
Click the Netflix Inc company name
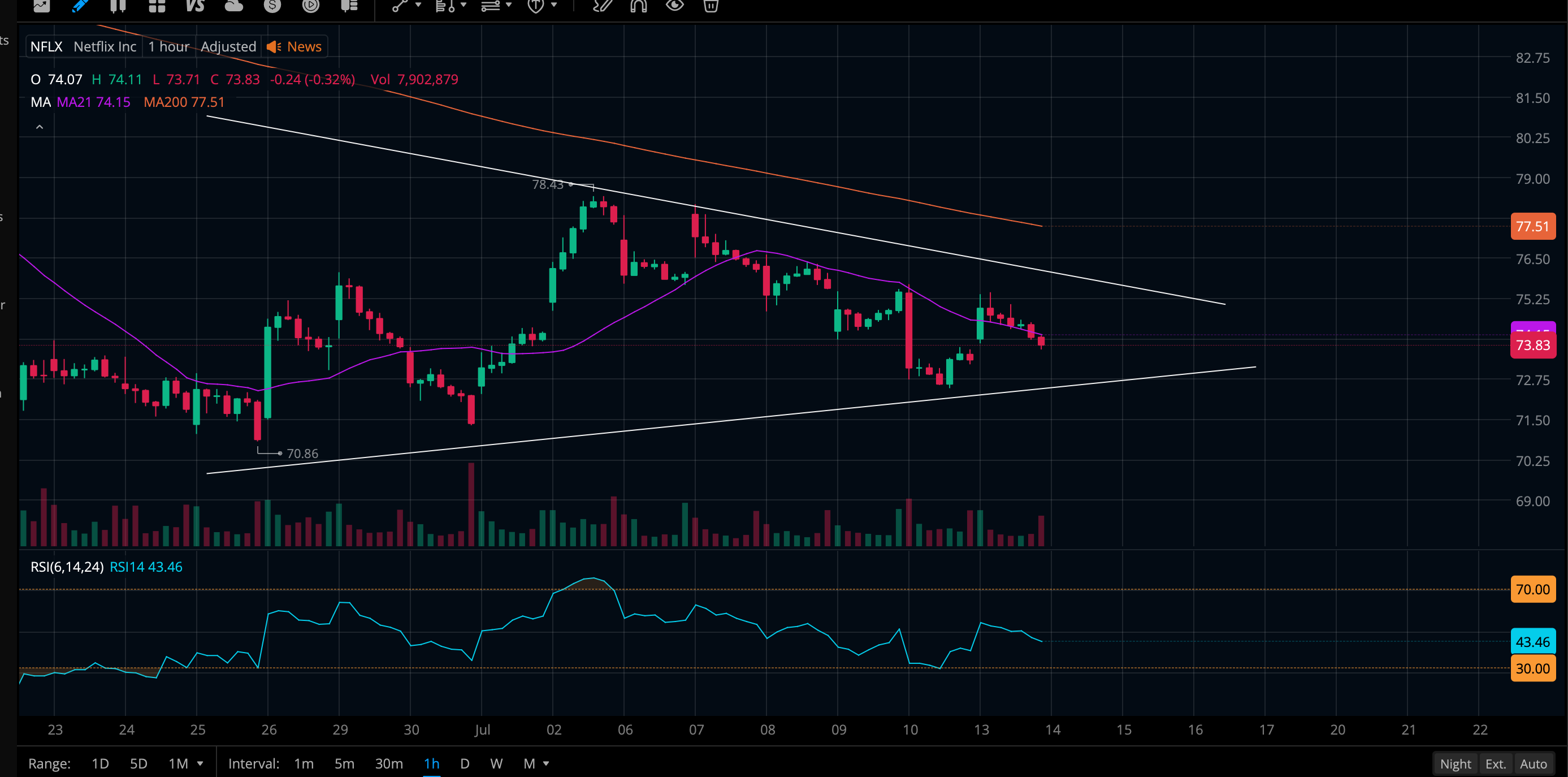105,47
